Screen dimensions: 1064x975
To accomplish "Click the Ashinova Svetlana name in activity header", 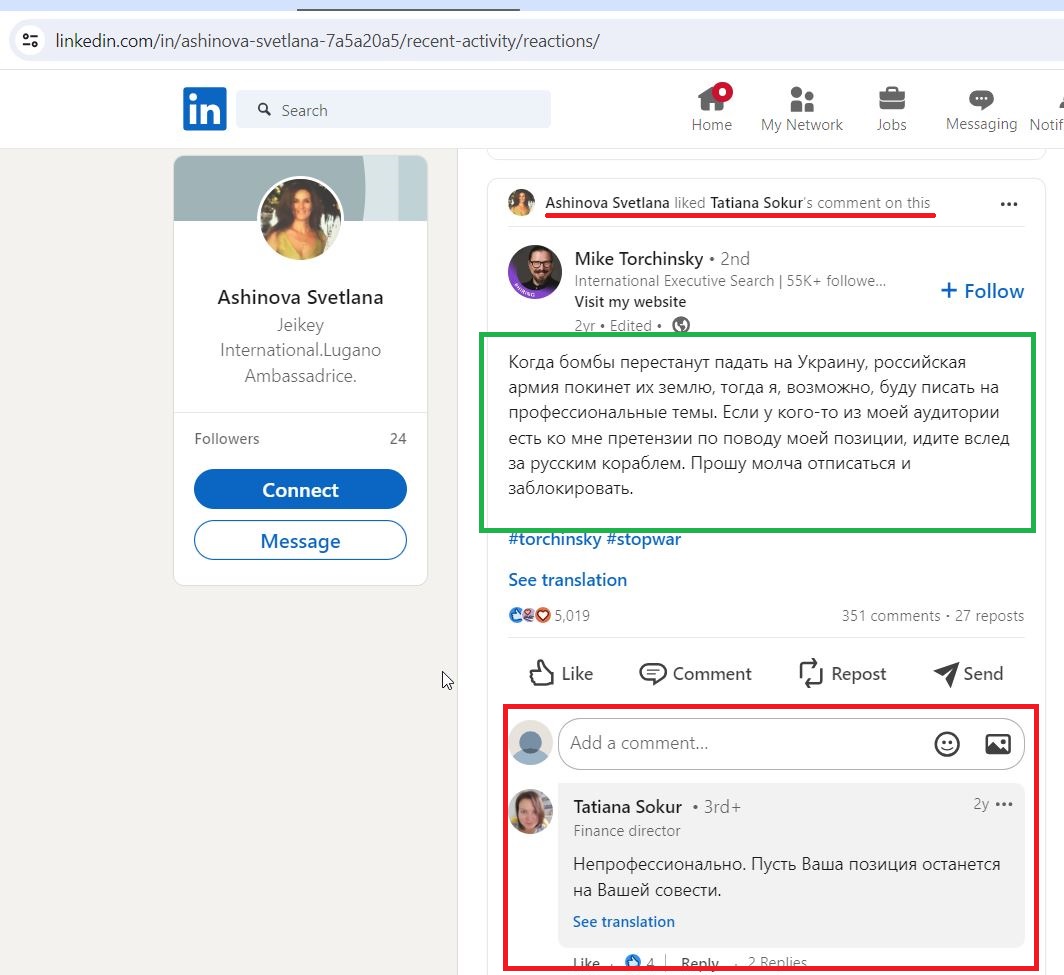I will (x=607, y=203).
